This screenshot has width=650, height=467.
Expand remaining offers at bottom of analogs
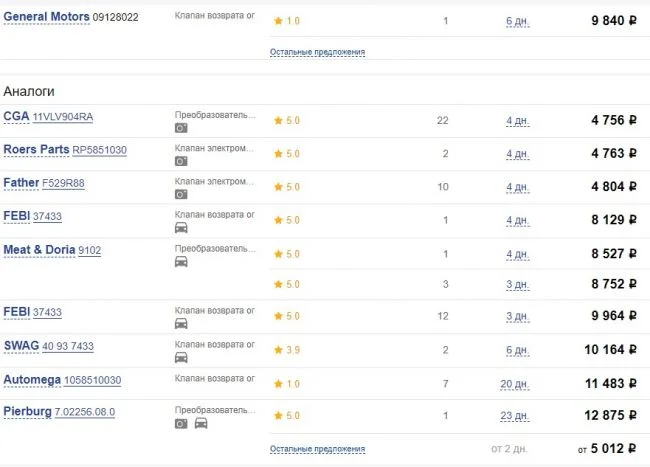317,450
